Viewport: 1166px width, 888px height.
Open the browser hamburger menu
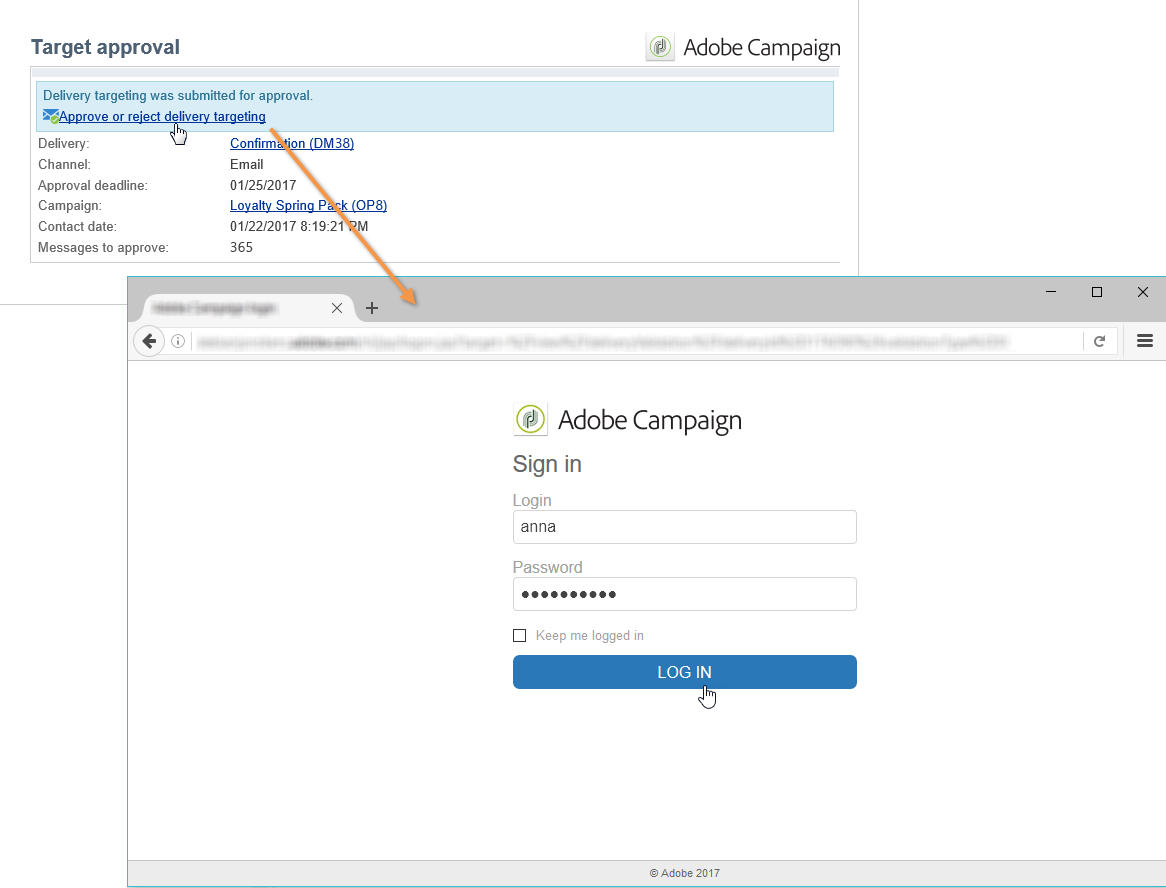click(x=1144, y=341)
